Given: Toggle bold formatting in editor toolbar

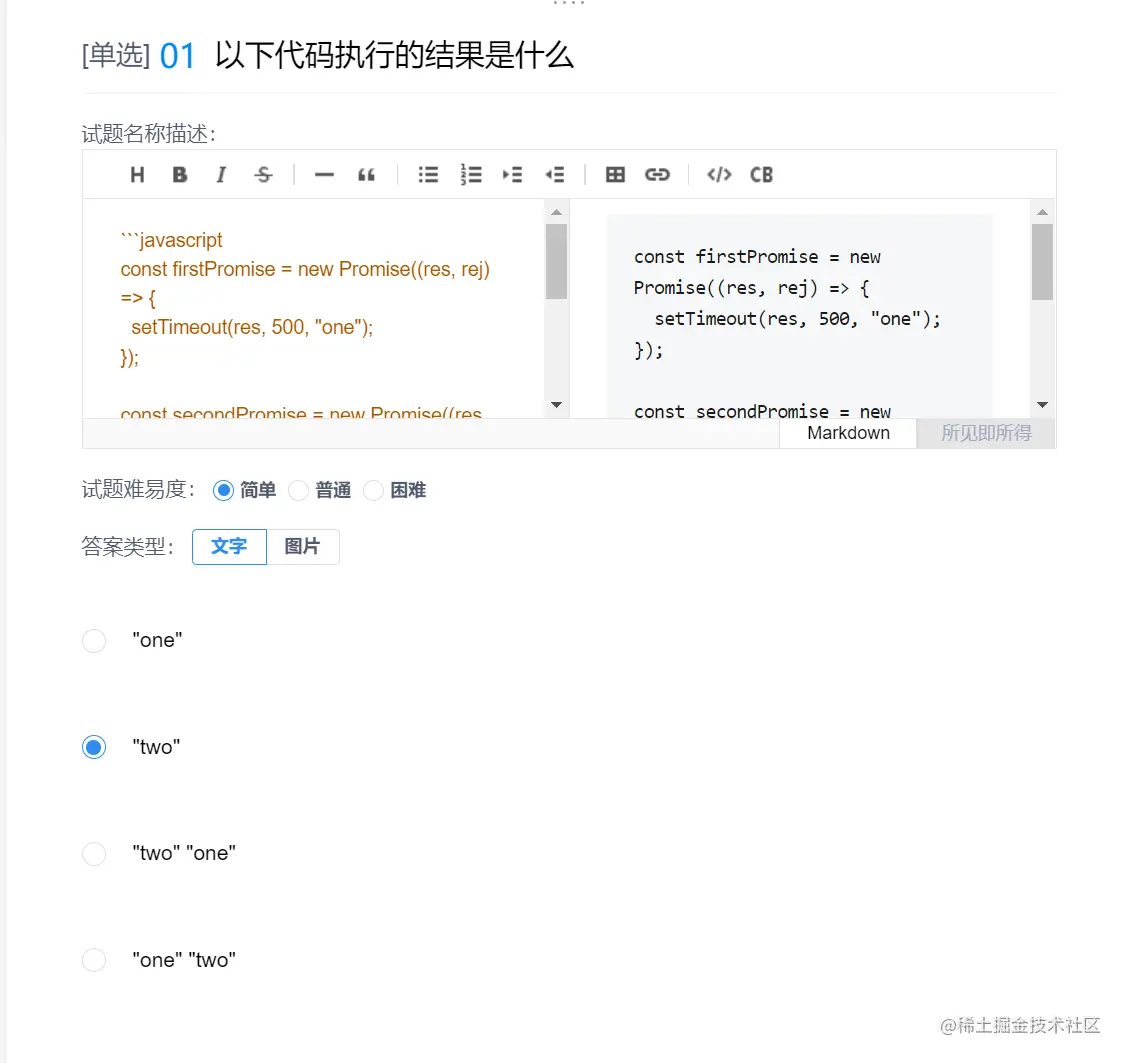Looking at the screenshot, I should [180, 175].
